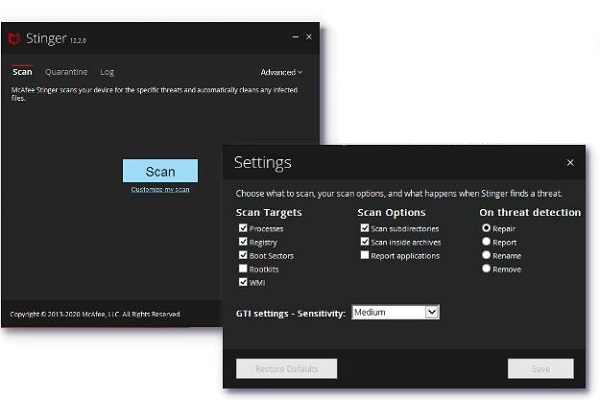Choose Remove on threat detection

[486, 269]
